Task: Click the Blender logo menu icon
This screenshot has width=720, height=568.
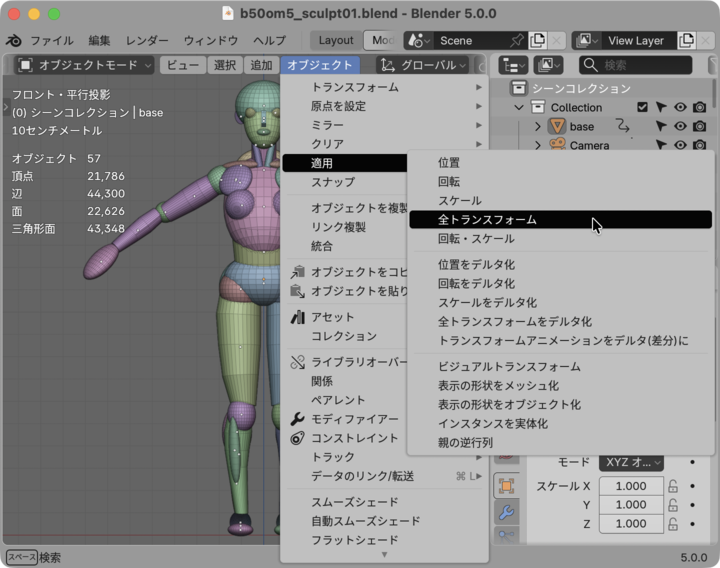Action: click(14, 40)
